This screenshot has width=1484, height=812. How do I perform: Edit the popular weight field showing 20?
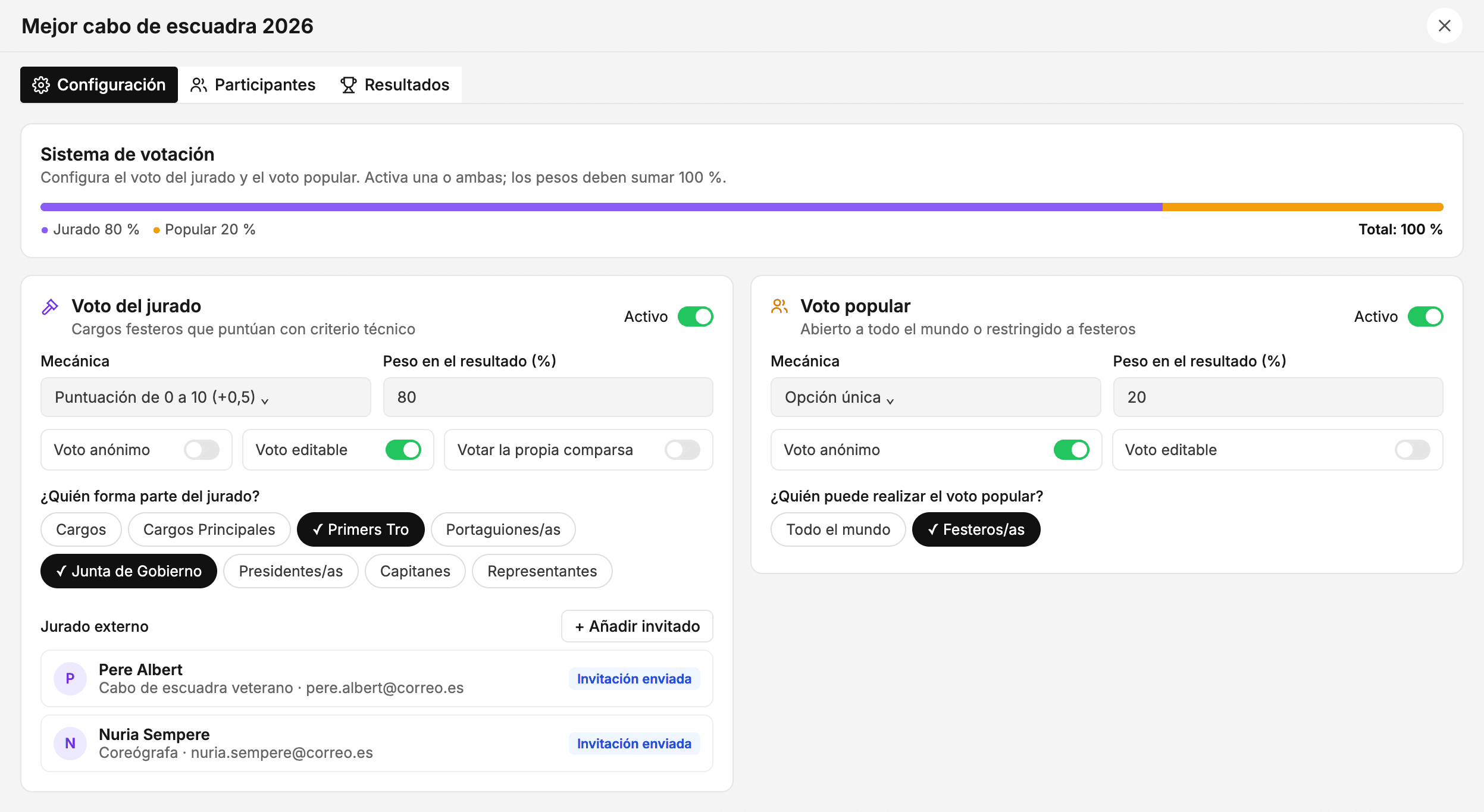[x=1278, y=397]
